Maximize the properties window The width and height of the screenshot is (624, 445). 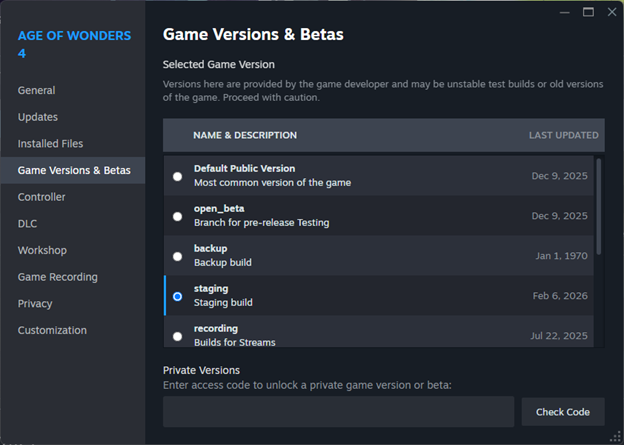(588, 12)
